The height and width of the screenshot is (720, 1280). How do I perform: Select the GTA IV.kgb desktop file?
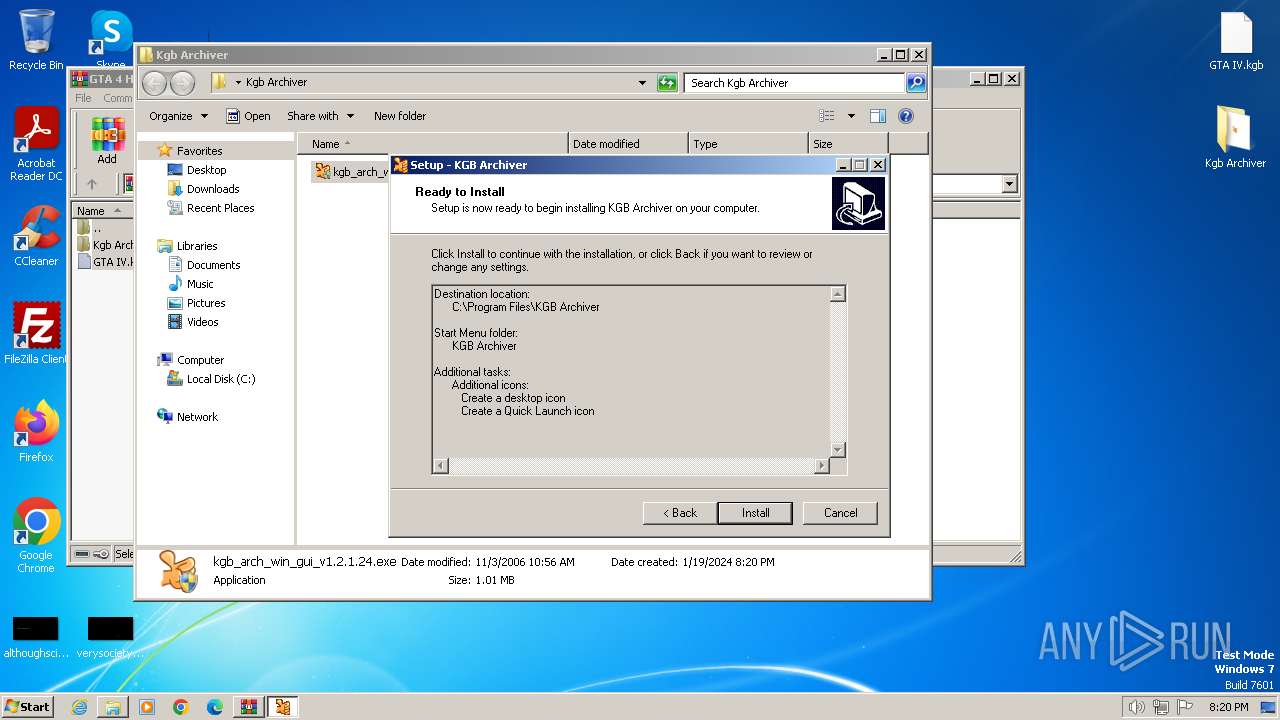pos(1236,40)
